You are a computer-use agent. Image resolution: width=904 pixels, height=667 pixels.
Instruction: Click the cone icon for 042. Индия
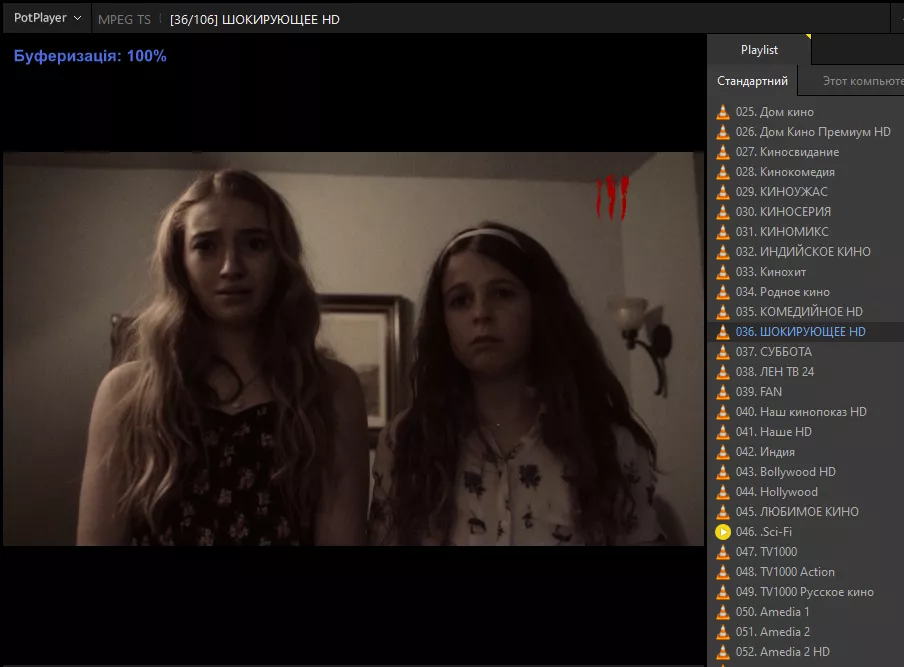(x=722, y=451)
